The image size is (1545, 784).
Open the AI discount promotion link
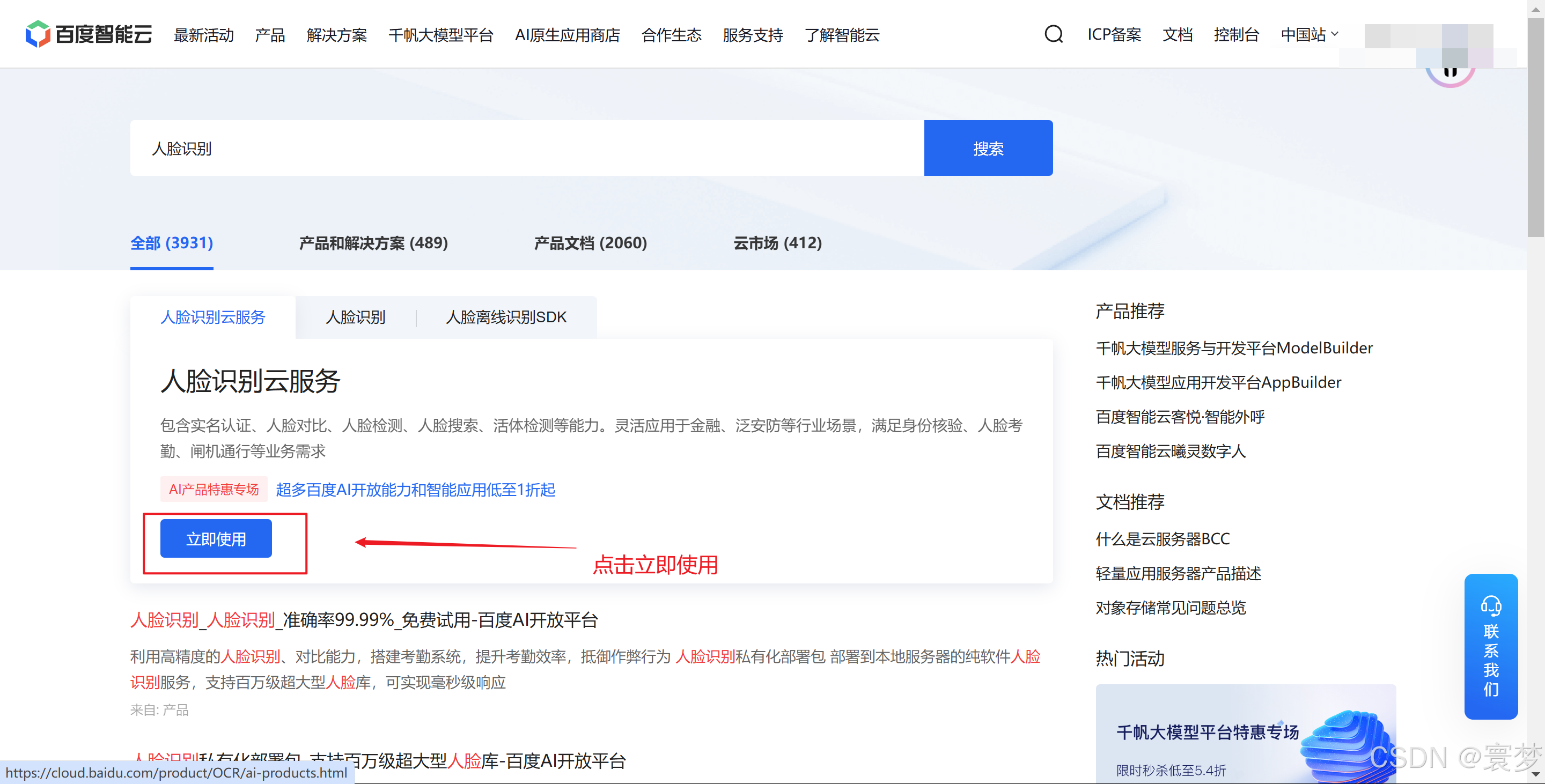pos(415,490)
